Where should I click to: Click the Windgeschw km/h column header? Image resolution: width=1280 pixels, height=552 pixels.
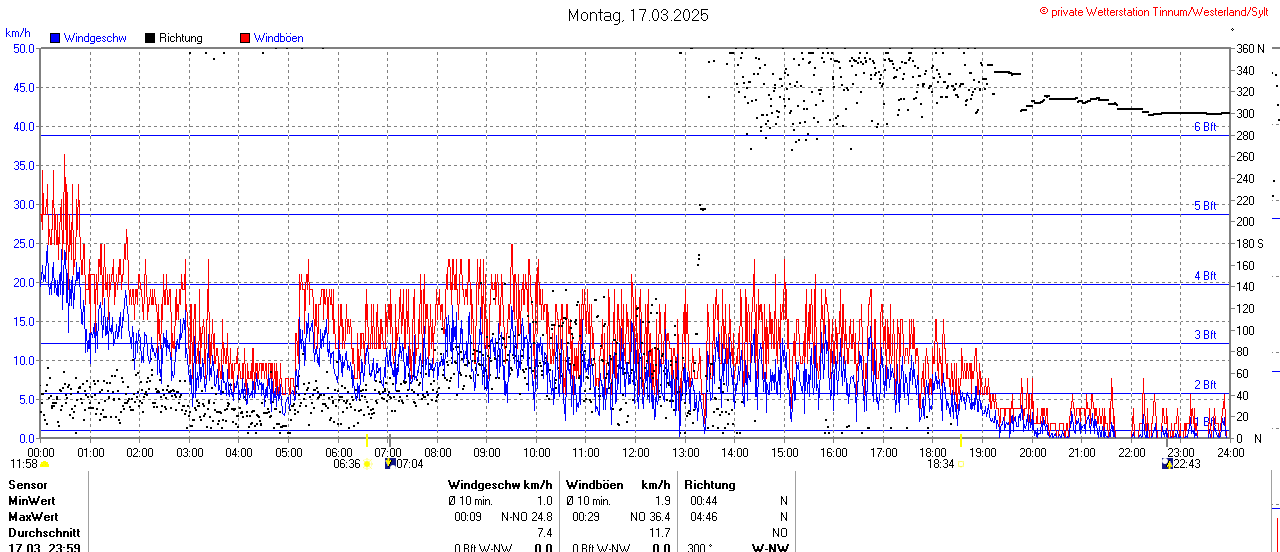500,485
